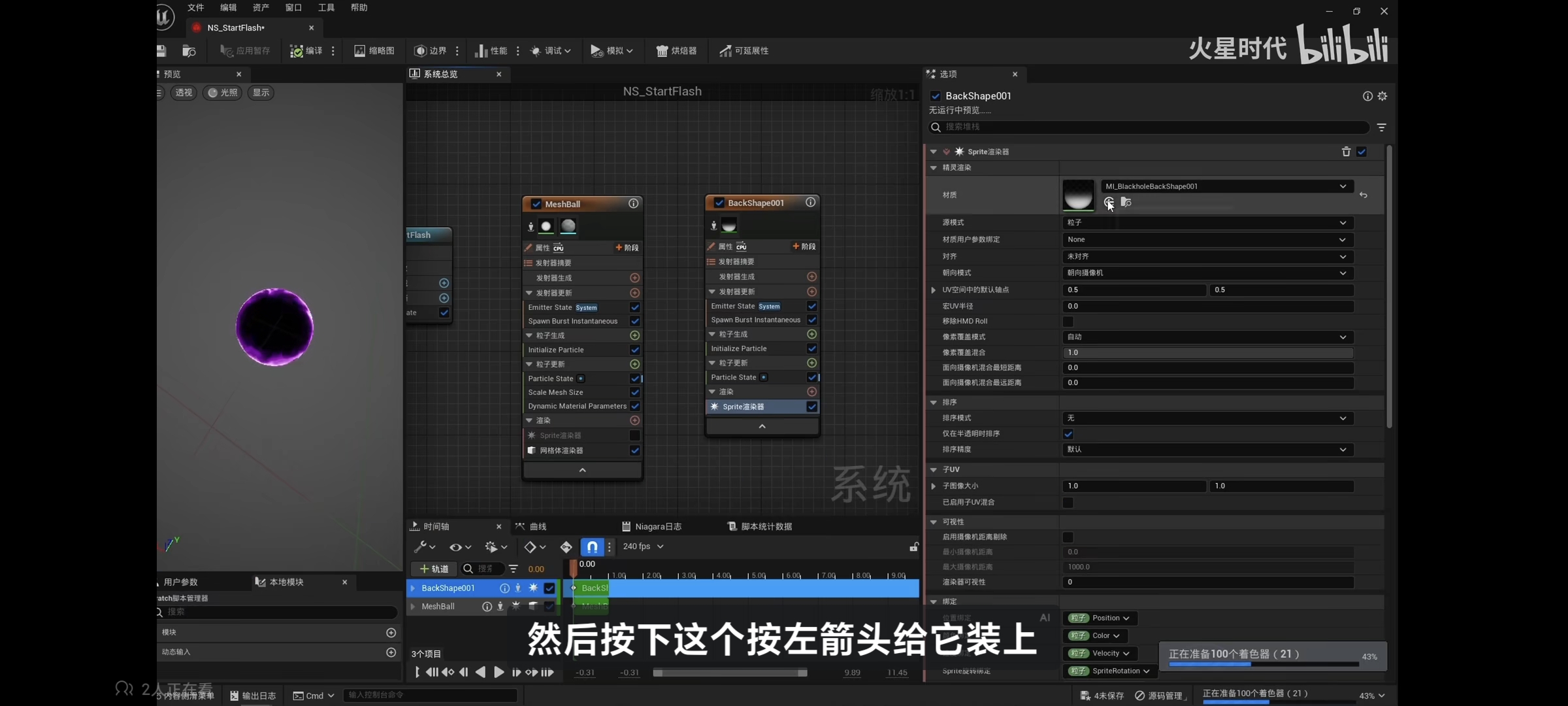Toggle the magnet snap button in the timeline

[591, 546]
